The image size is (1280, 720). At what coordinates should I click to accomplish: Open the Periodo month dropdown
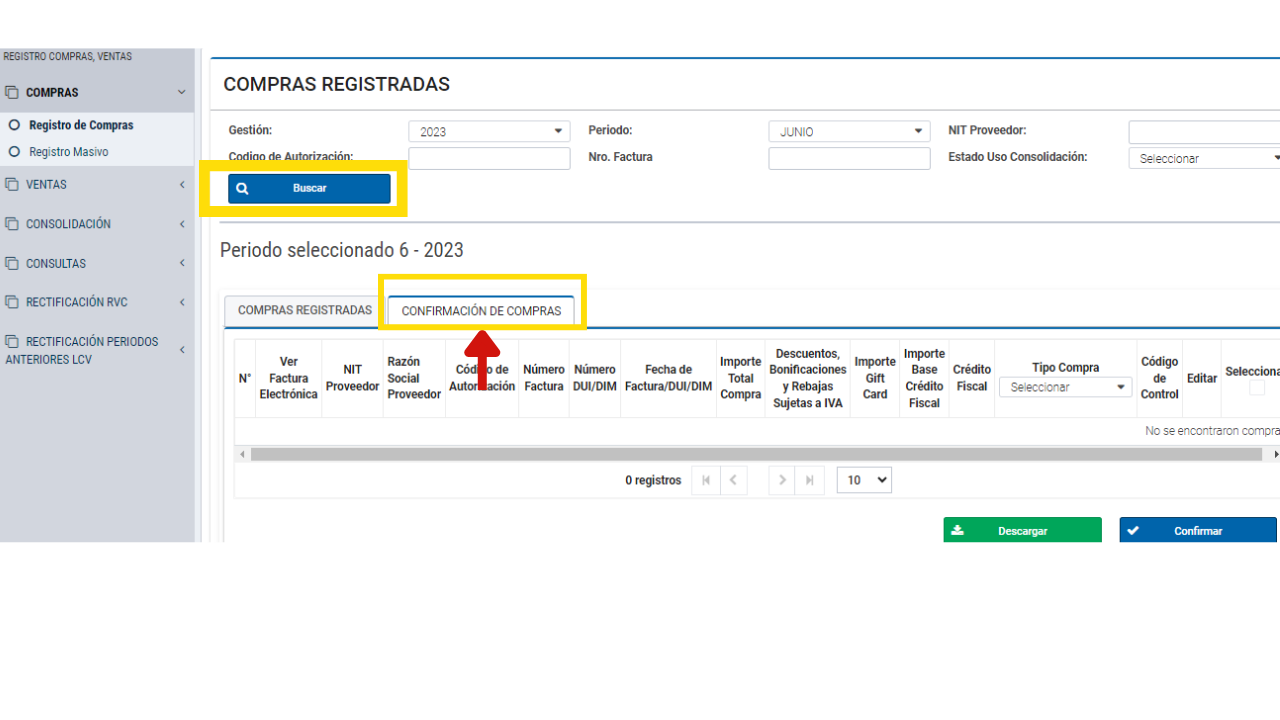coord(848,131)
